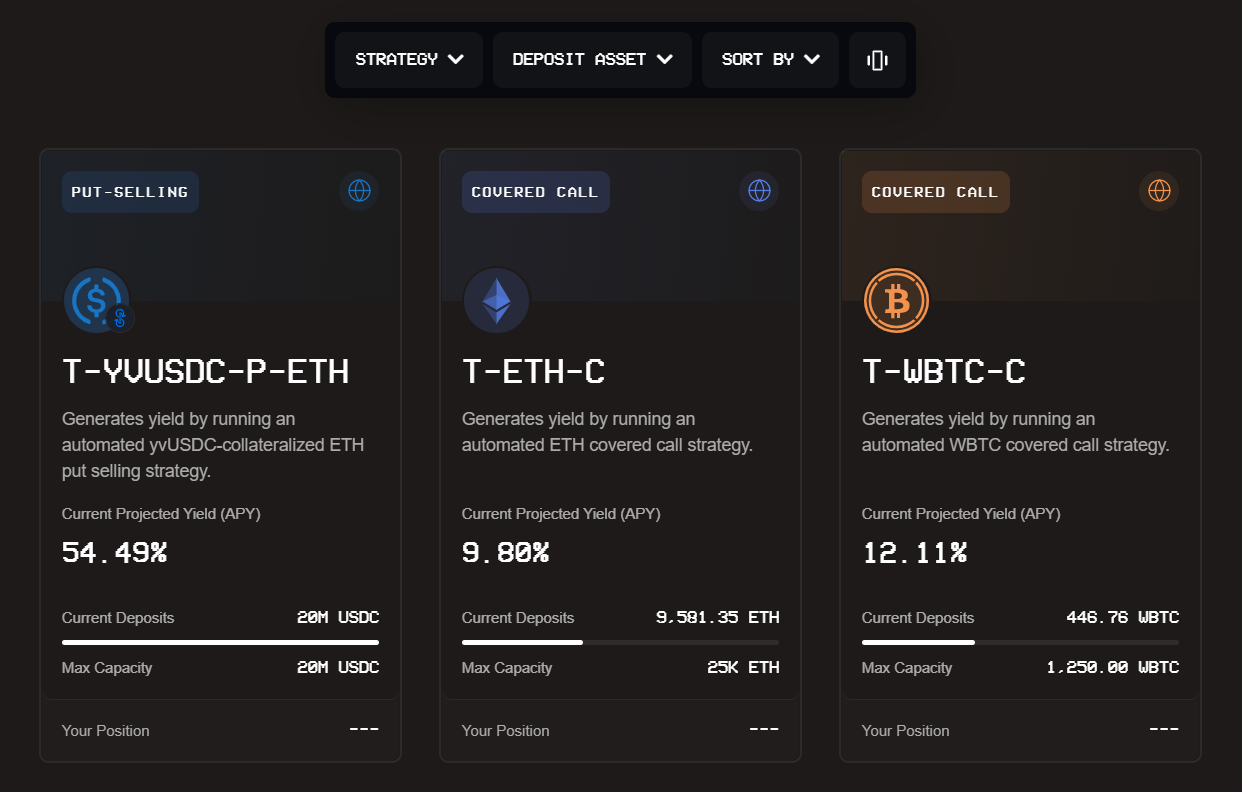Open the Sort By dropdown

[x=770, y=60]
